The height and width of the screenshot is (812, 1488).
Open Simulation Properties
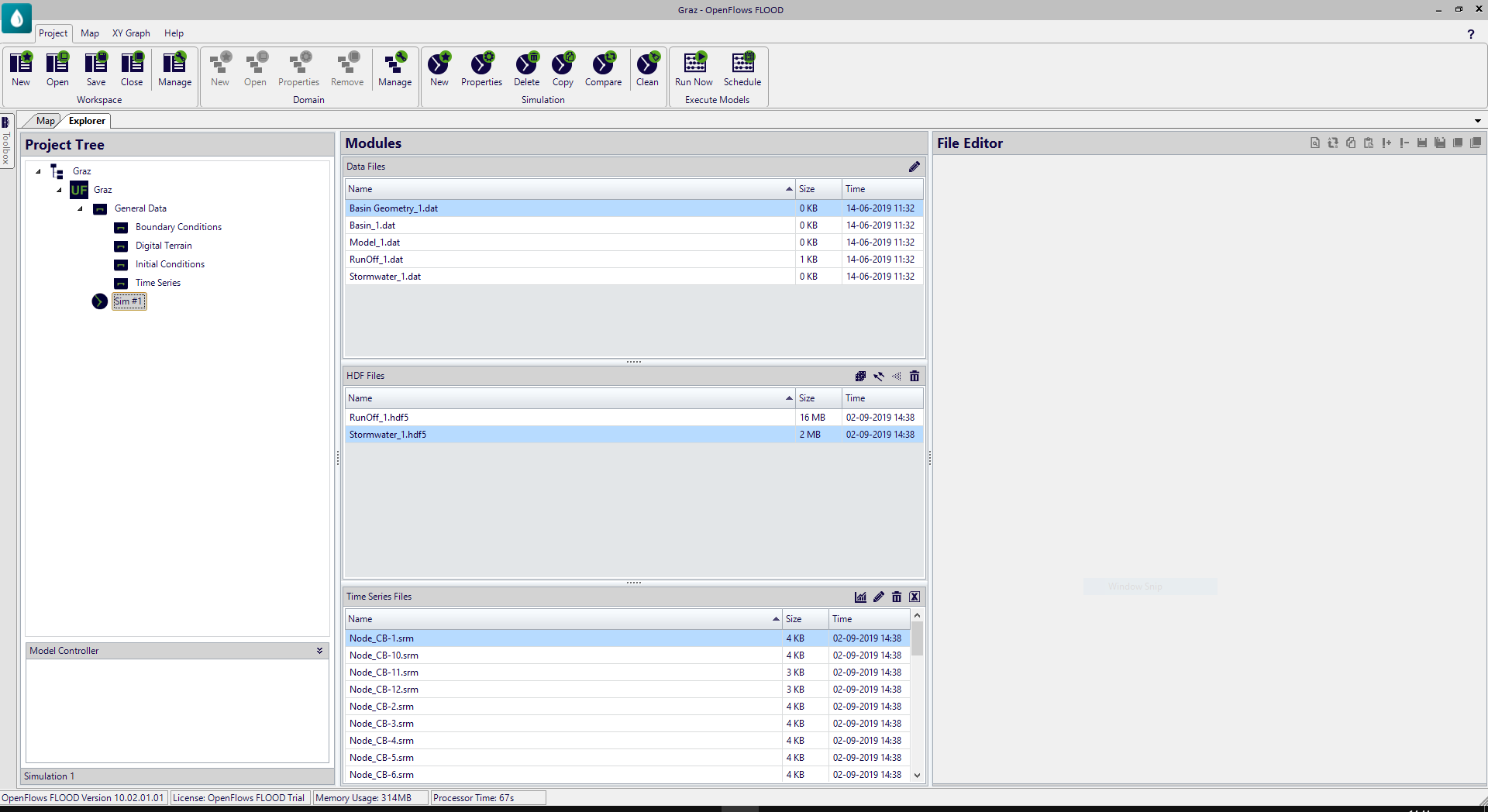click(482, 70)
